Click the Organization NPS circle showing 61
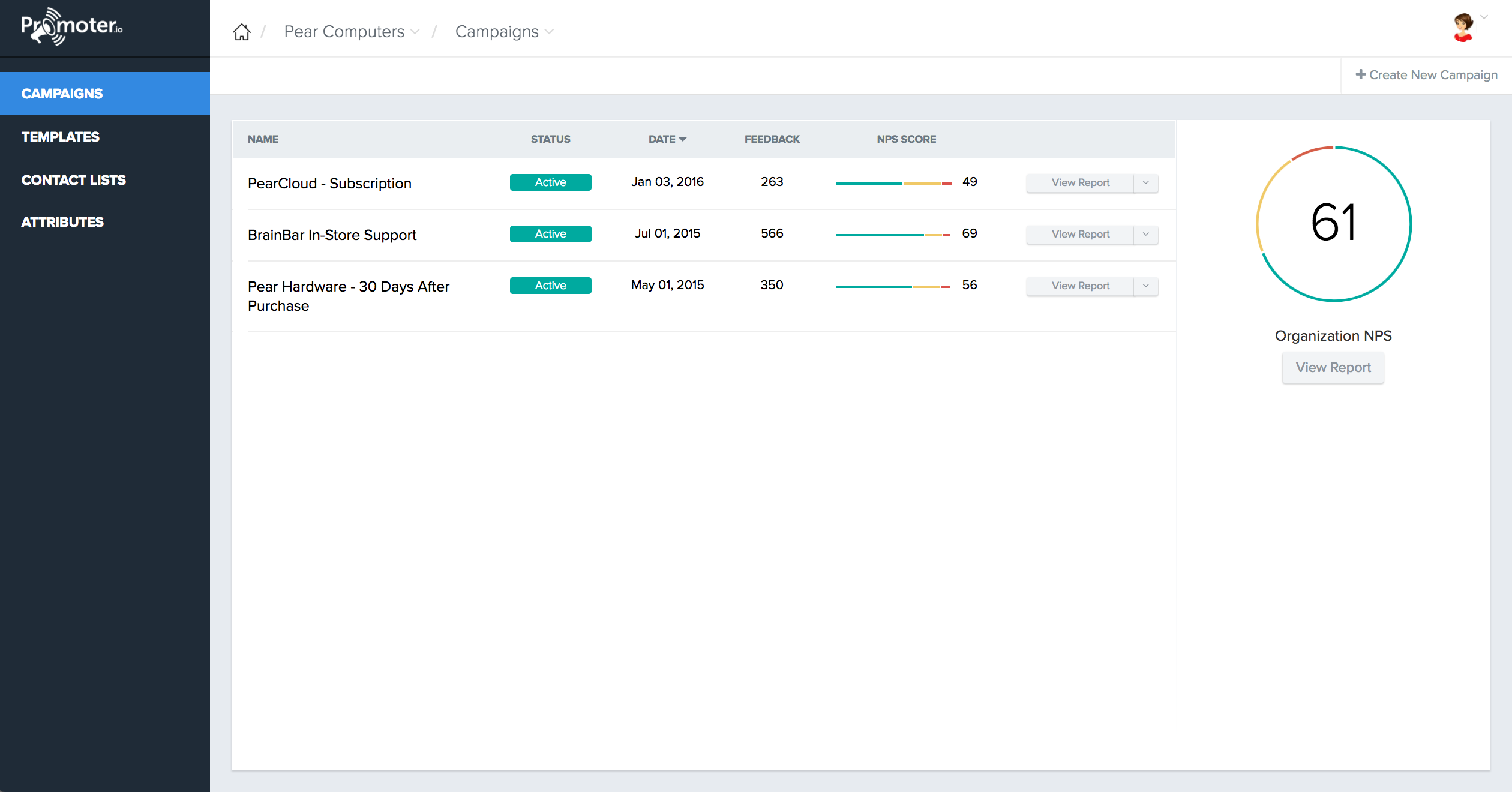 (1333, 223)
